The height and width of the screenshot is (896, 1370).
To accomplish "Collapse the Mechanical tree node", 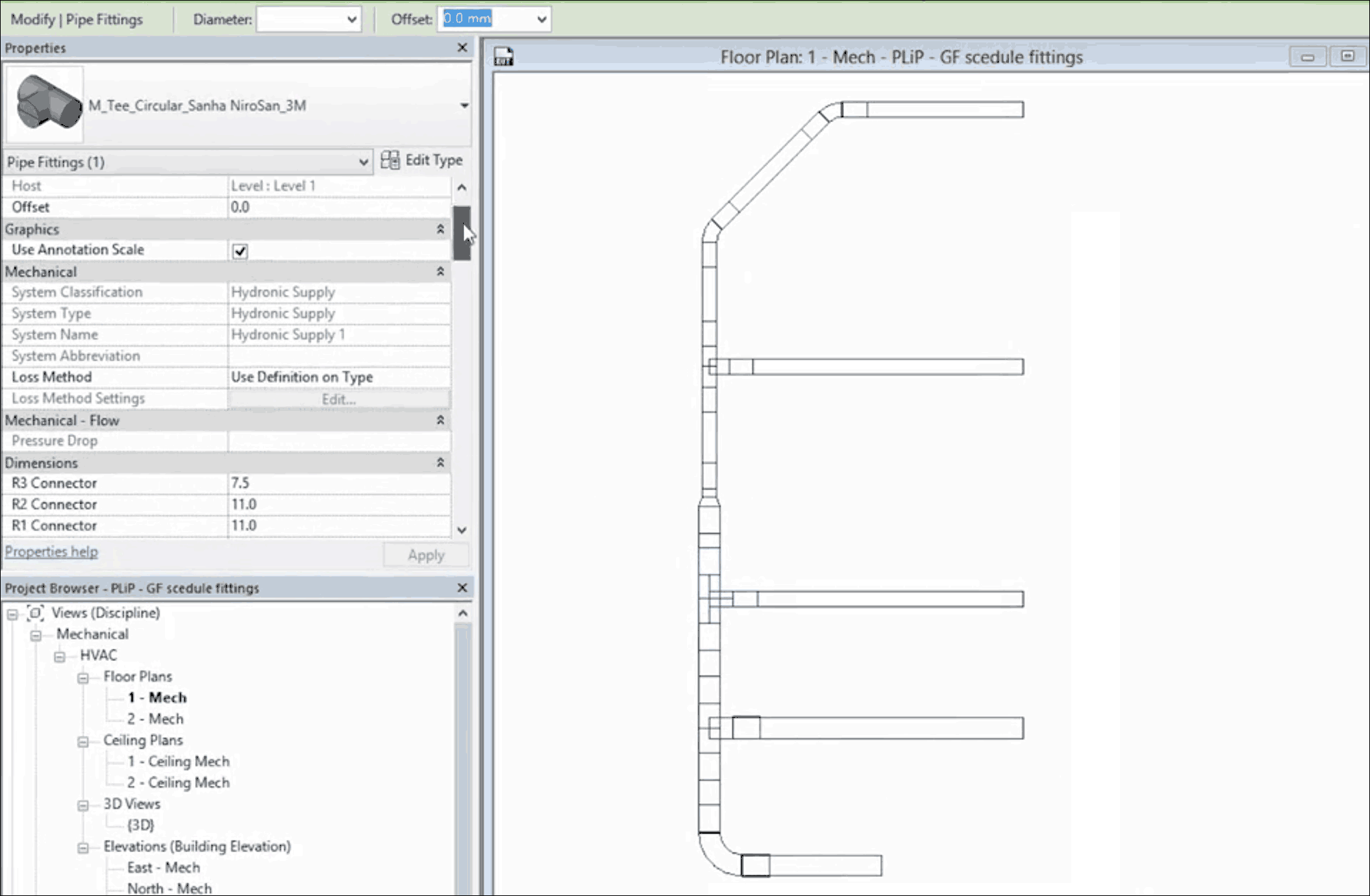I will click(36, 635).
